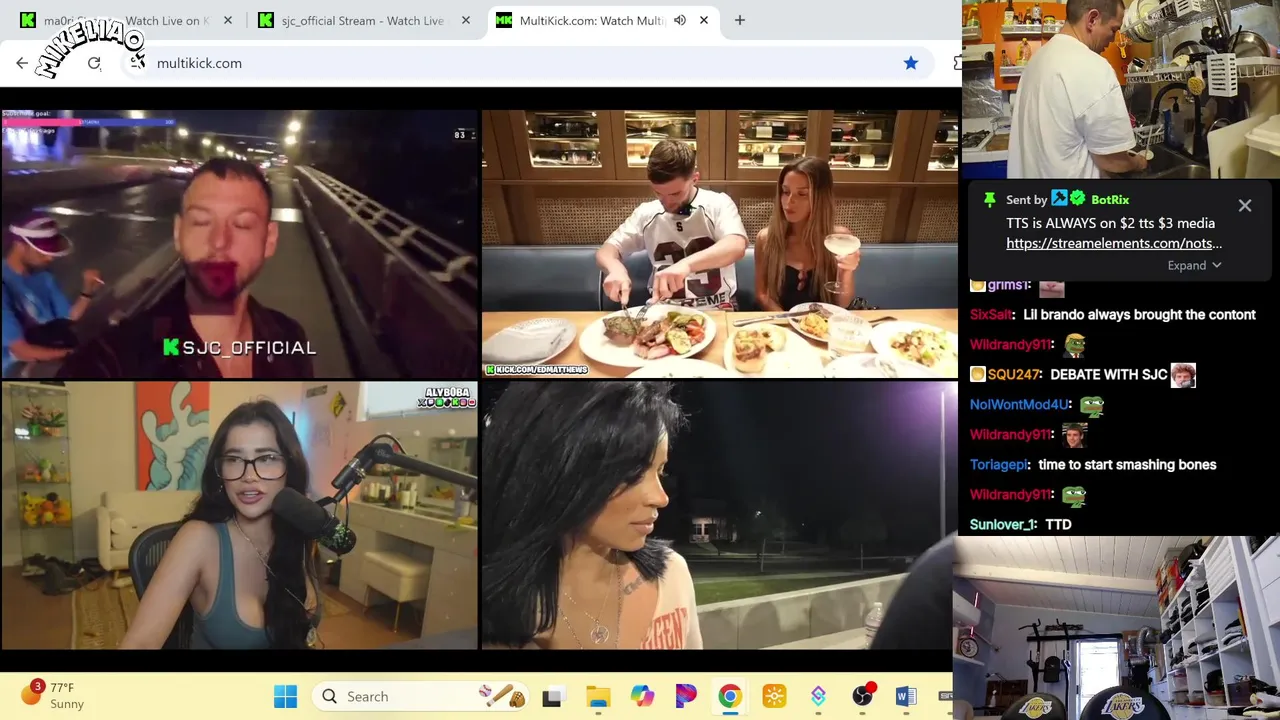
Task: Switch to the sjc_official Stream tab
Action: click(364, 20)
